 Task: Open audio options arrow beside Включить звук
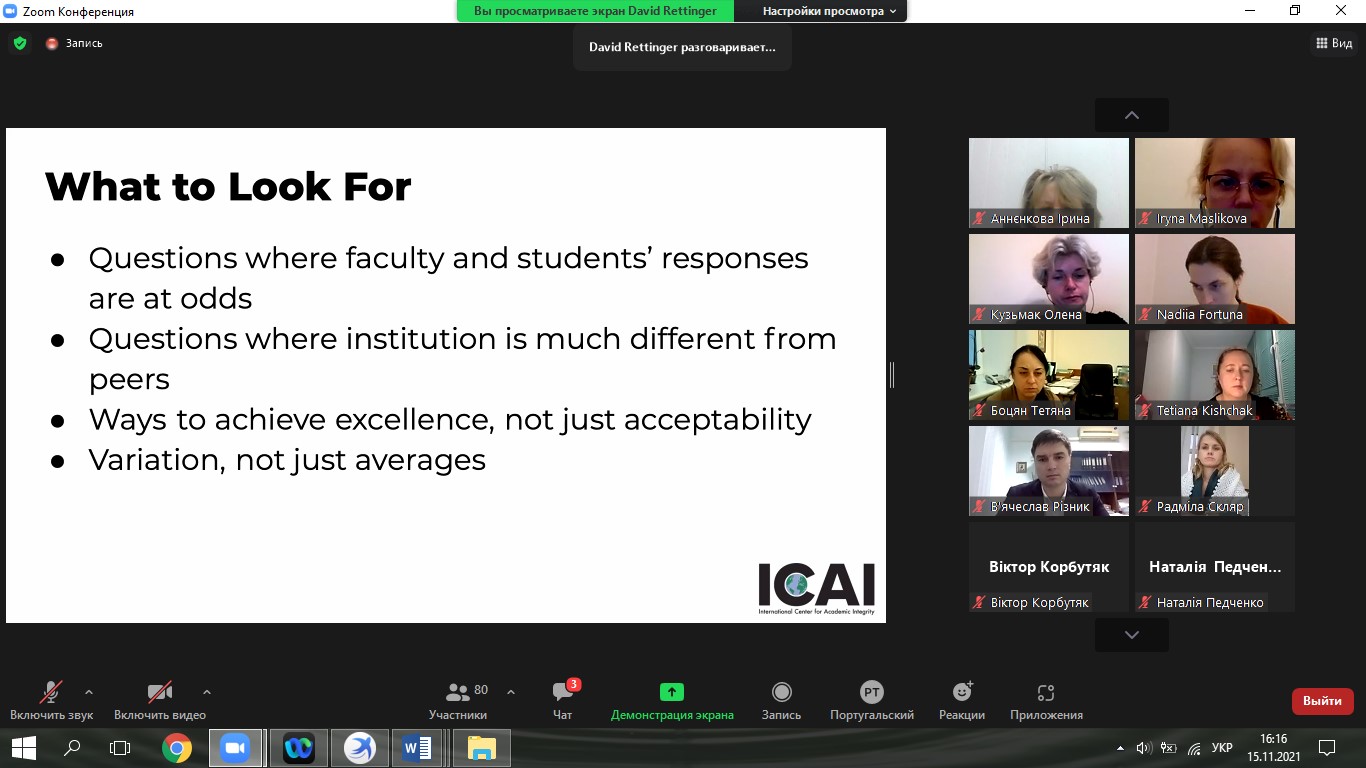pos(89,691)
